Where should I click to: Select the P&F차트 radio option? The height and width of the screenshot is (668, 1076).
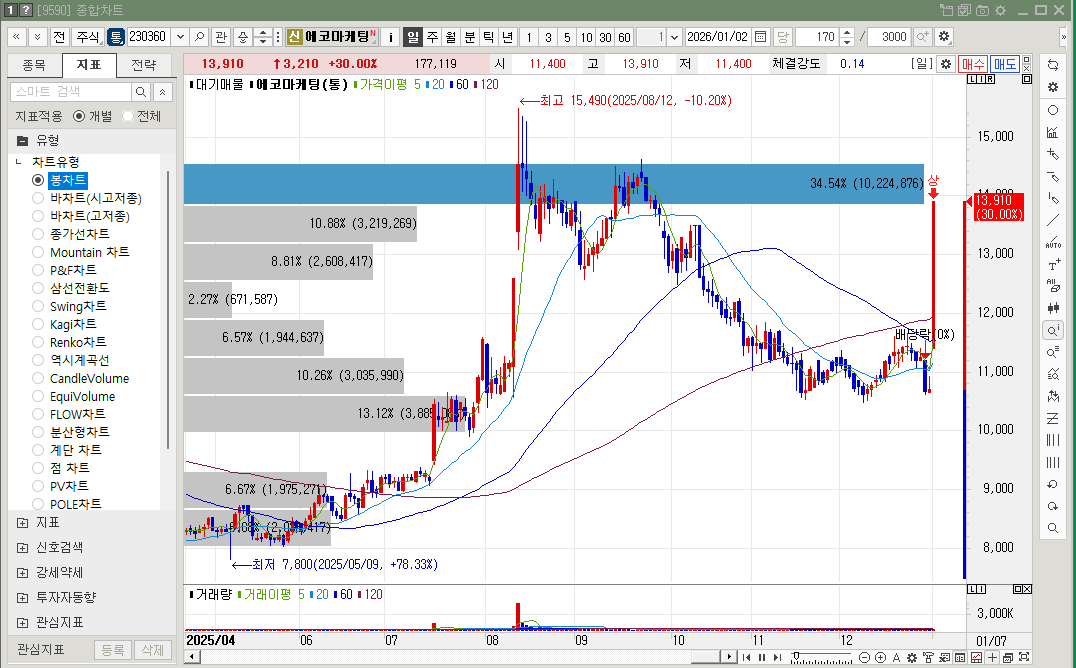tap(38, 270)
